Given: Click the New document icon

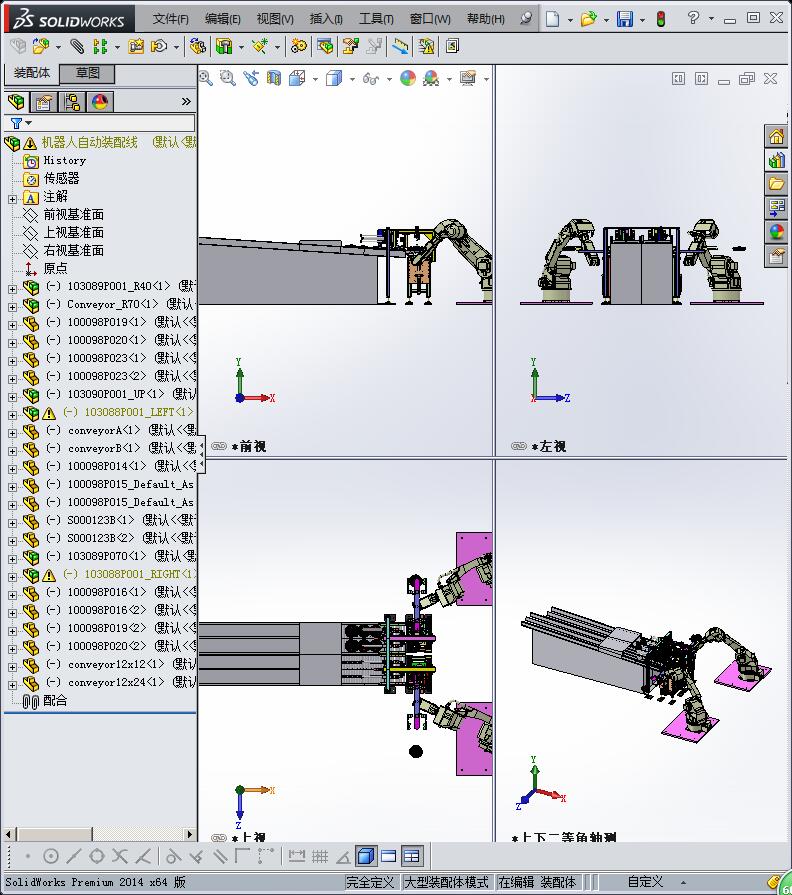Looking at the screenshot, I should (x=552, y=19).
